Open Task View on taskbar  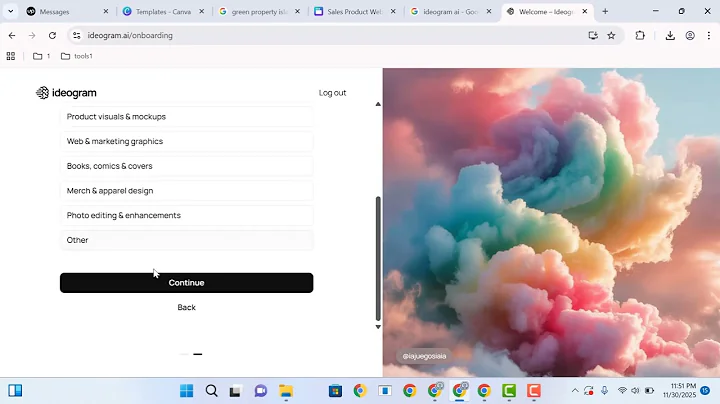(x=236, y=391)
